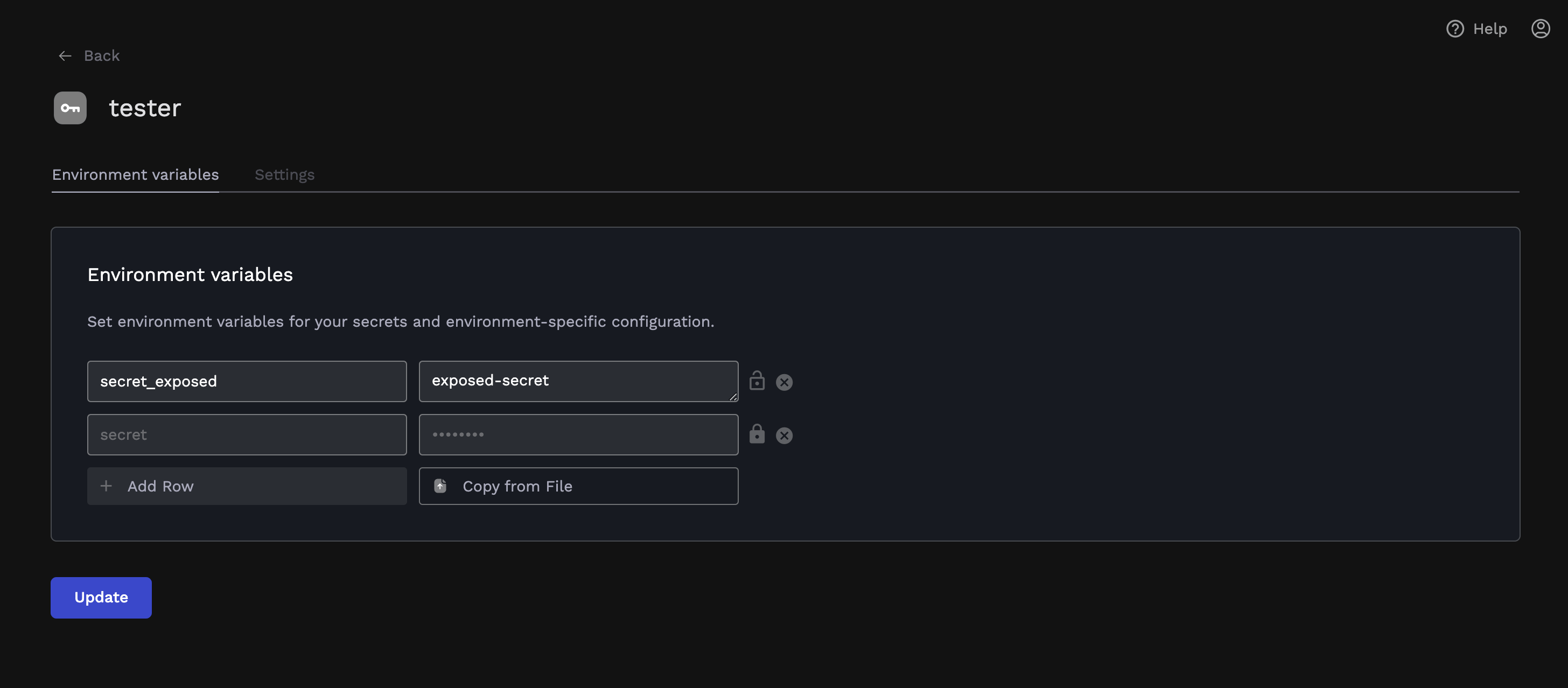Screen dimensions: 1568x688
Task: Delete the secret environment variable row
Action: pyautogui.click(x=784, y=435)
